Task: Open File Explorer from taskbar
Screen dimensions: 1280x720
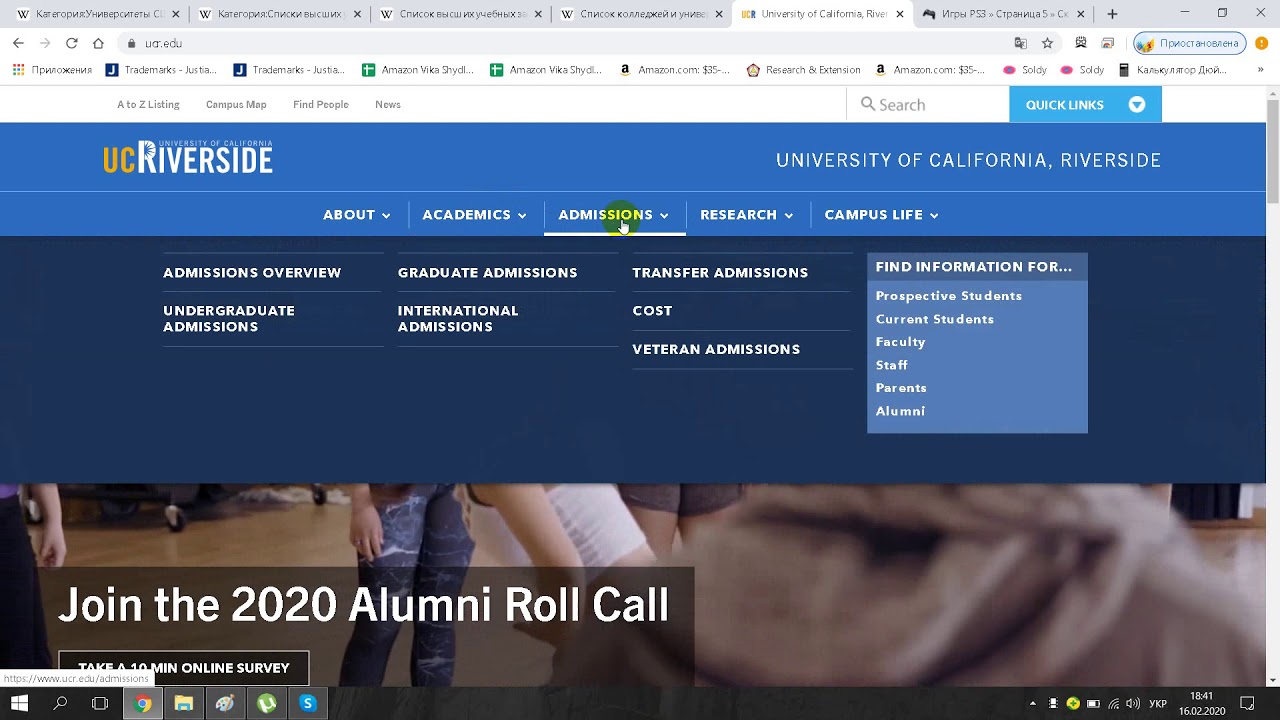Action: pyautogui.click(x=184, y=703)
